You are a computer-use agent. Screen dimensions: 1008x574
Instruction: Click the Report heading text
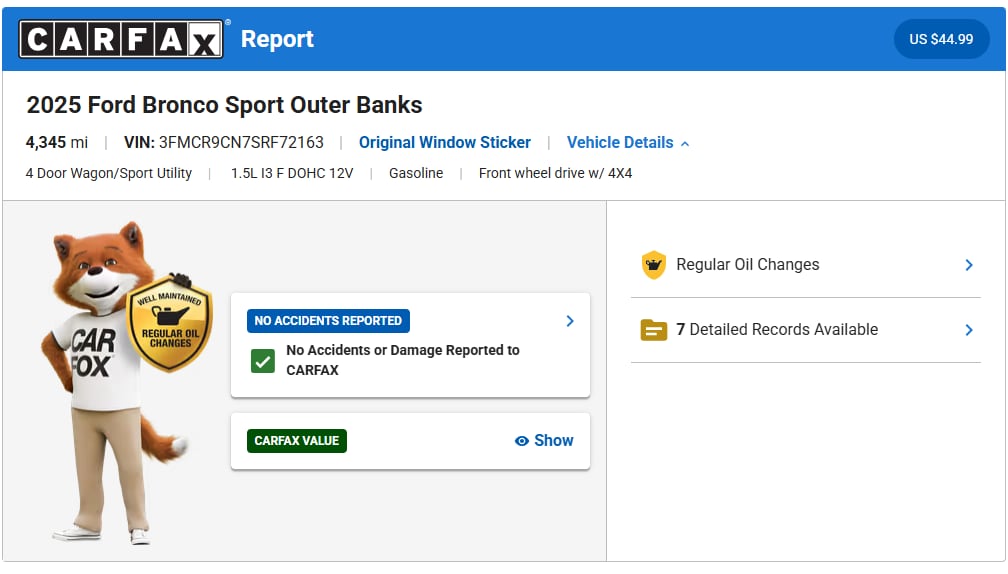tap(277, 39)
